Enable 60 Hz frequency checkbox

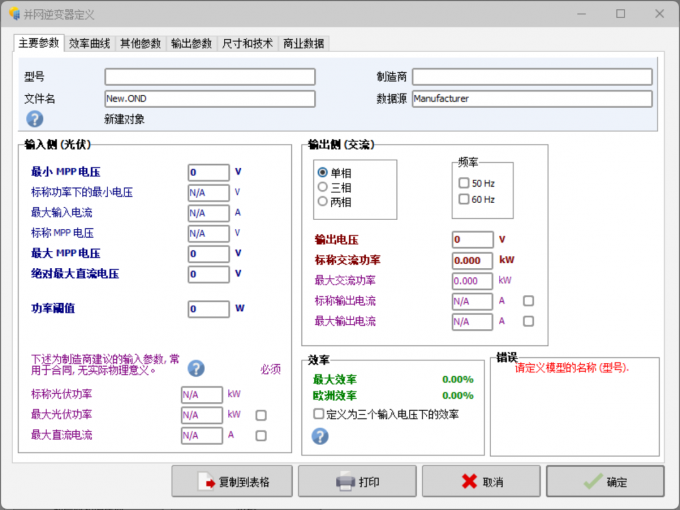pos(464,199)
